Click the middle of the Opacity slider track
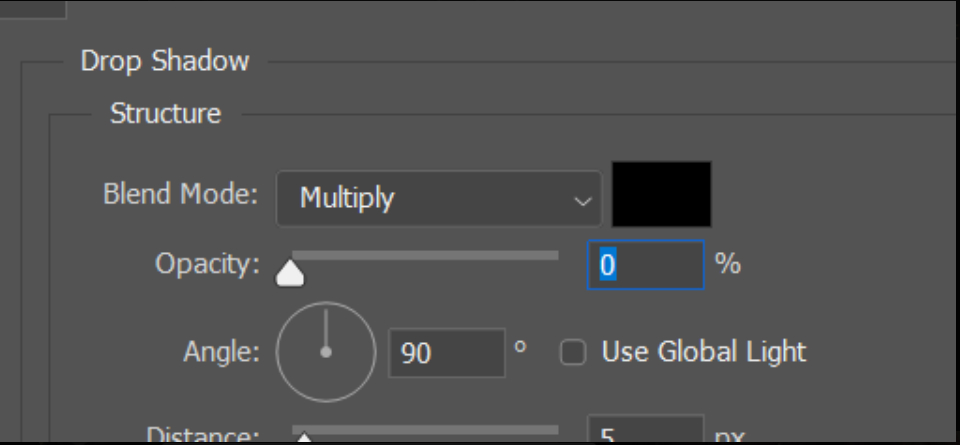Screen dimensions: 960x445 point(425,256)
